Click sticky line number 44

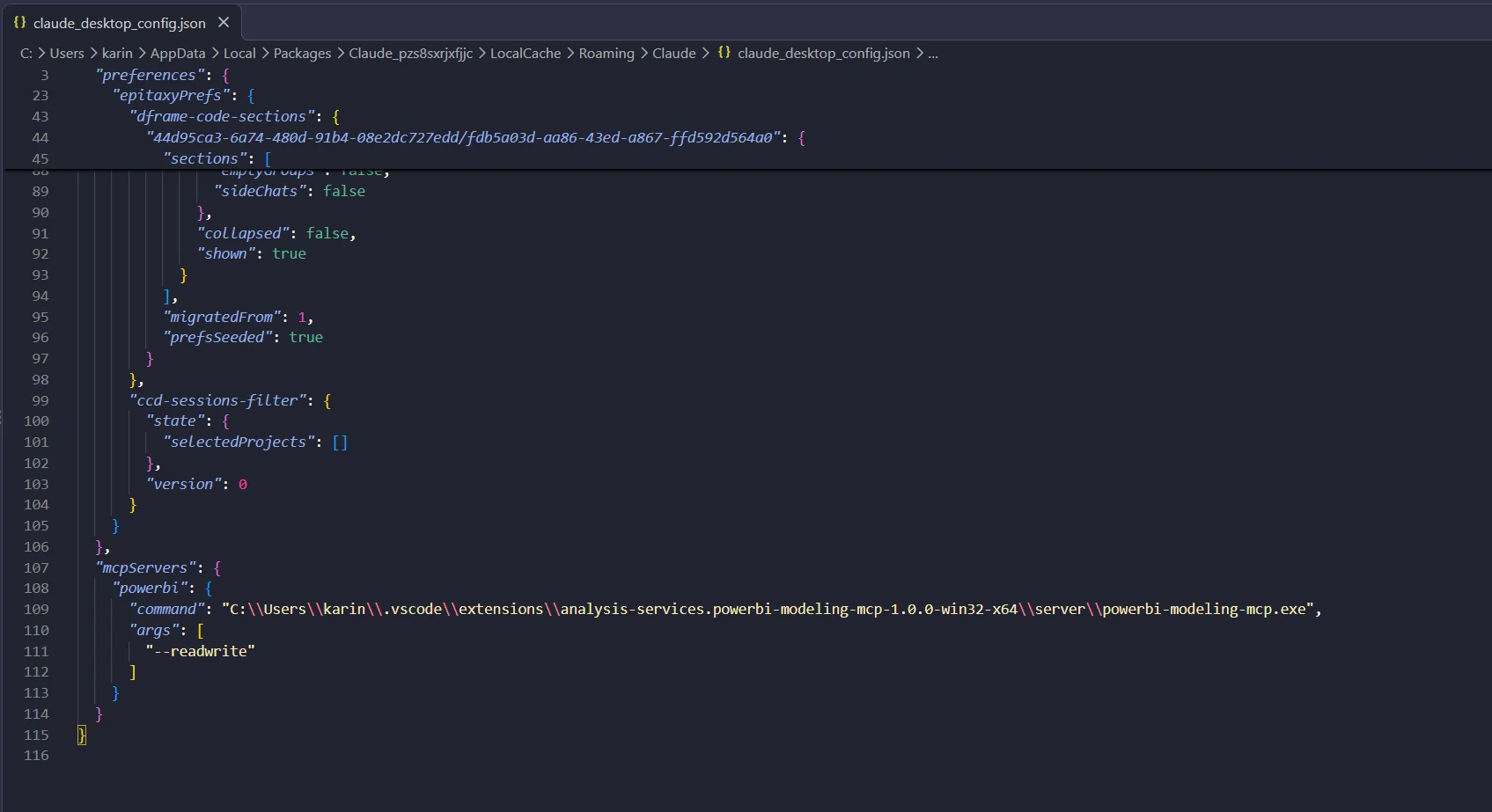pos(40,137)
